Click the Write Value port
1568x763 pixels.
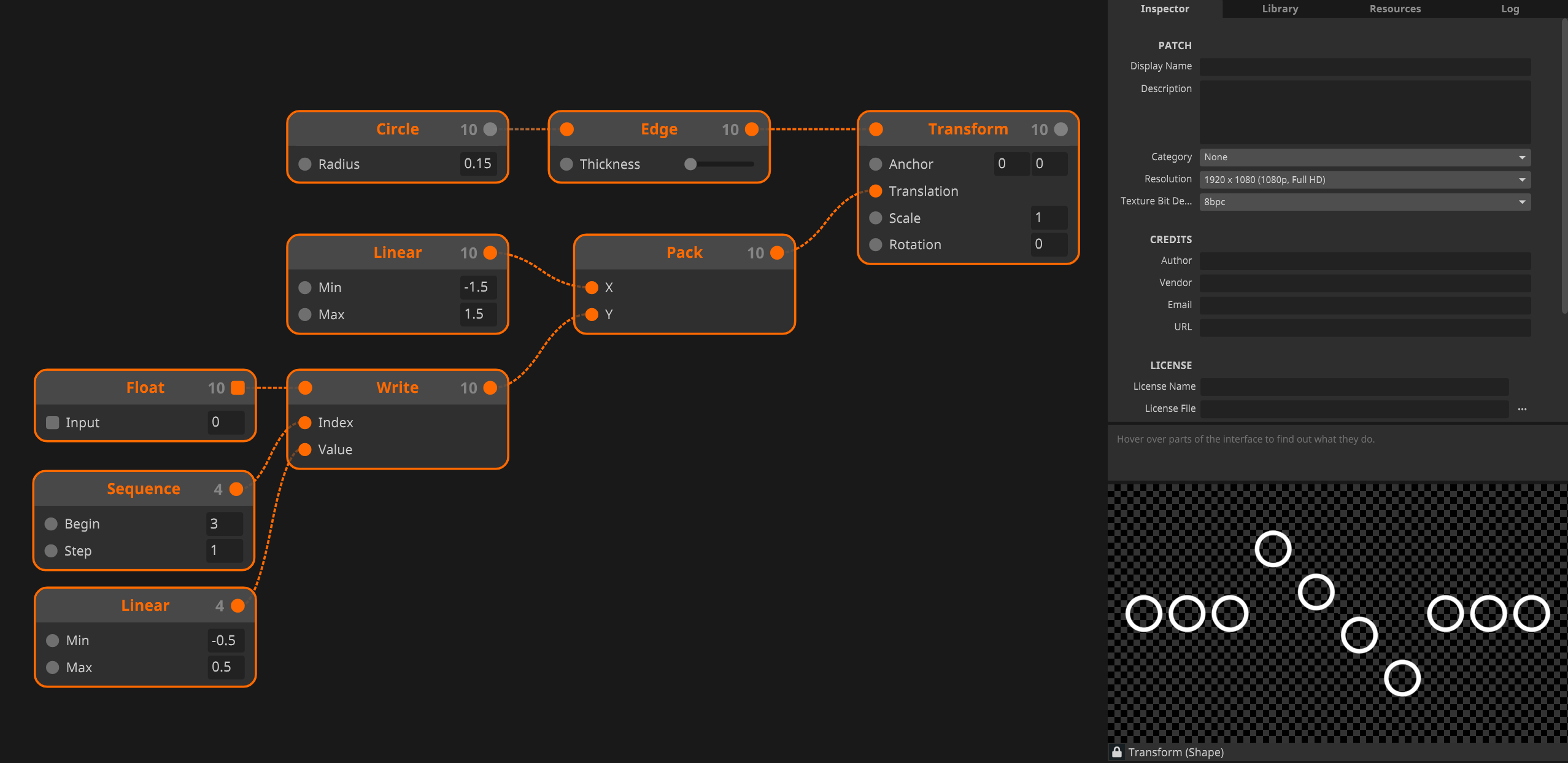(305, 449)
